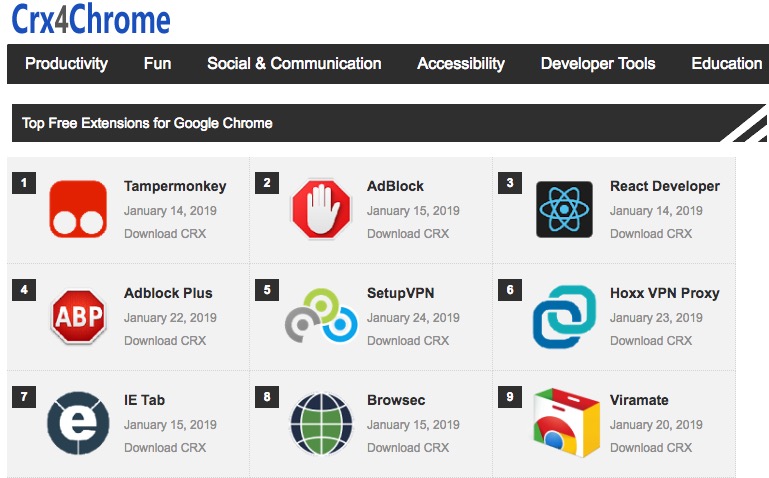
Task: Open the Productivity category
Action: click(66, 63)
